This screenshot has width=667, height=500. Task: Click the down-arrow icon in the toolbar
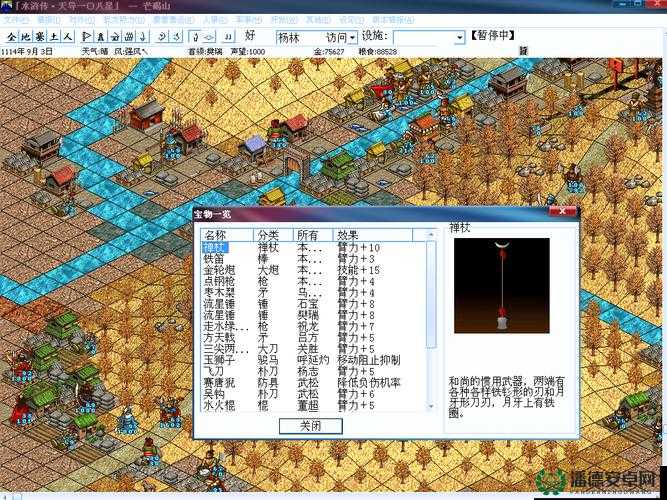coord(143,37)
